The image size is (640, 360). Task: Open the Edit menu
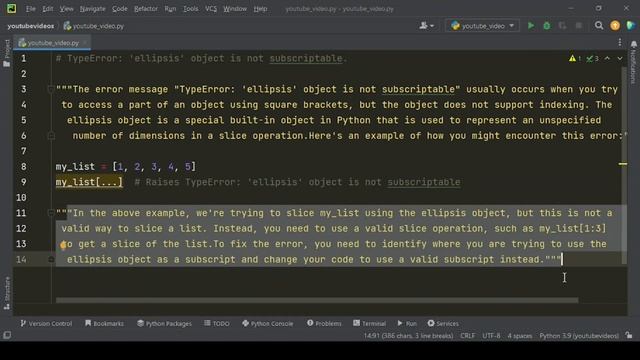(48, 9)
